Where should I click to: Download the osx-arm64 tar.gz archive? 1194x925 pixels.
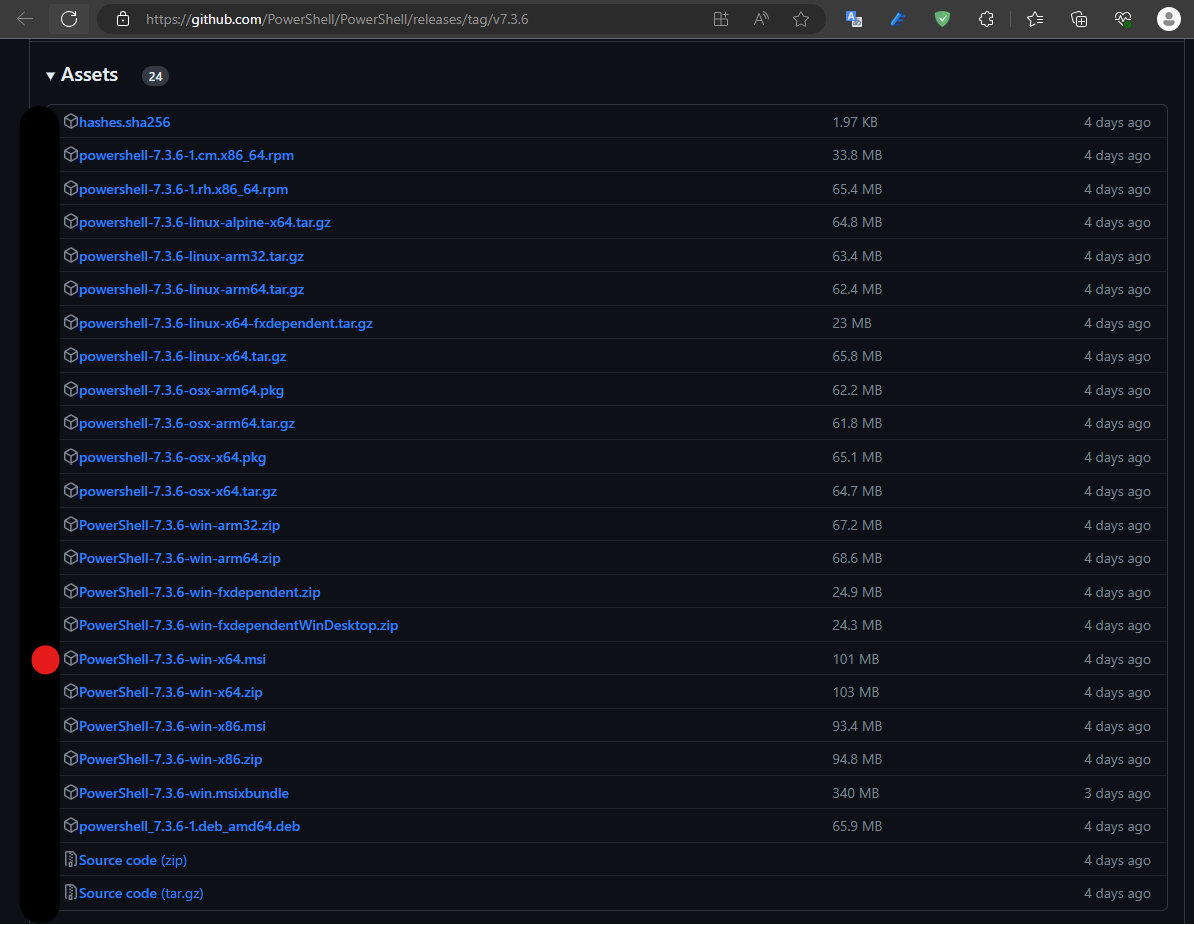click(x=187, y=423)
